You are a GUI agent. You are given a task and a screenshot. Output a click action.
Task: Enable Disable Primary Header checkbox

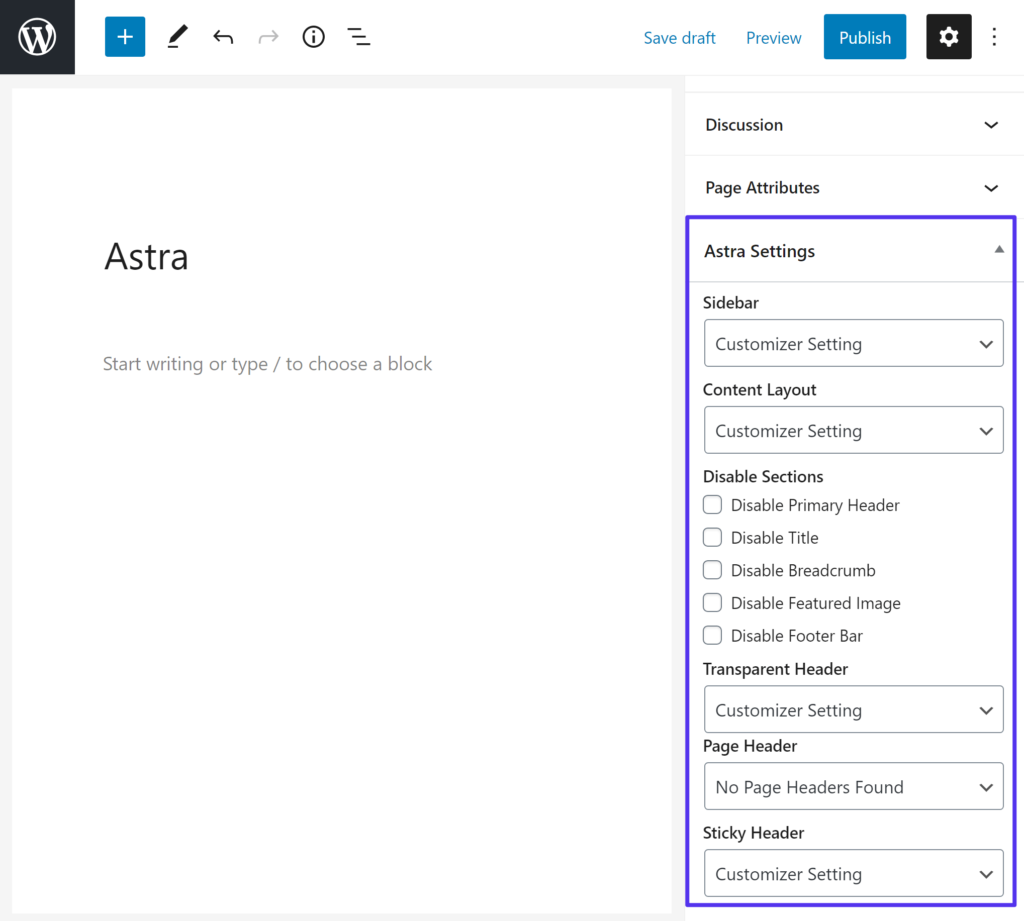[x=712, y=505]
